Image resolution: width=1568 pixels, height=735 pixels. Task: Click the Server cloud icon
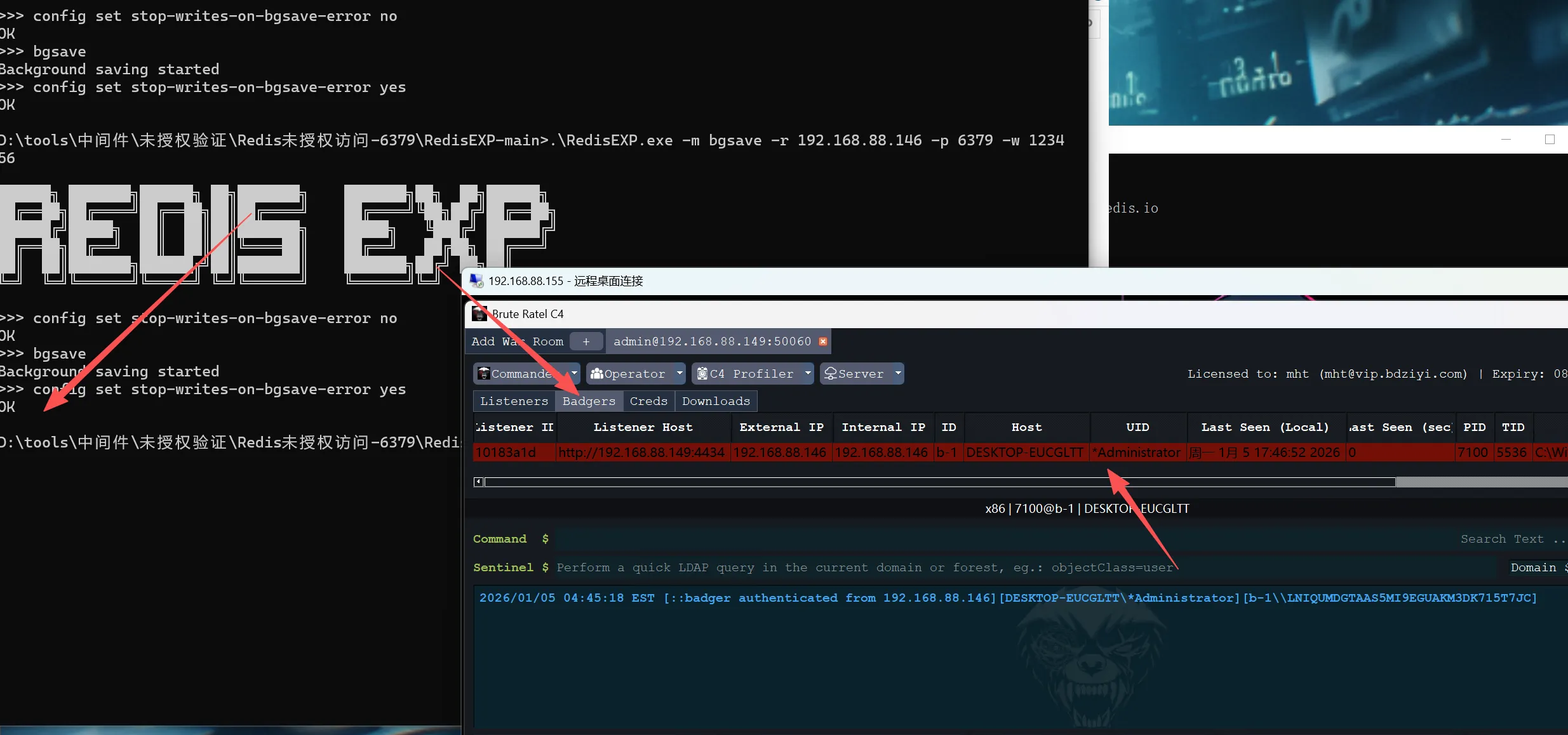831,374
